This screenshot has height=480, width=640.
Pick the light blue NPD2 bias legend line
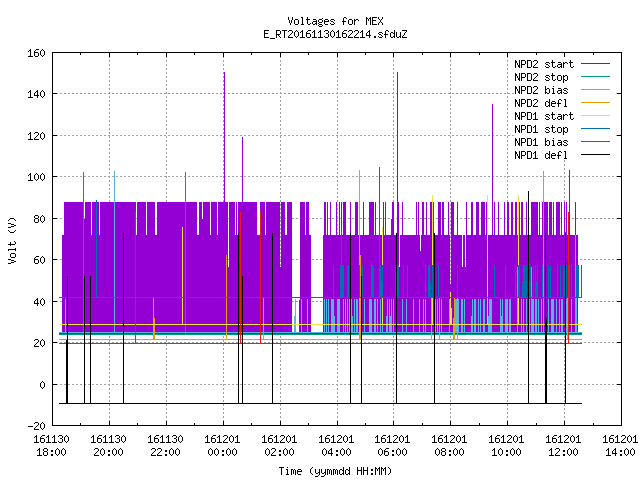(596, 89)
